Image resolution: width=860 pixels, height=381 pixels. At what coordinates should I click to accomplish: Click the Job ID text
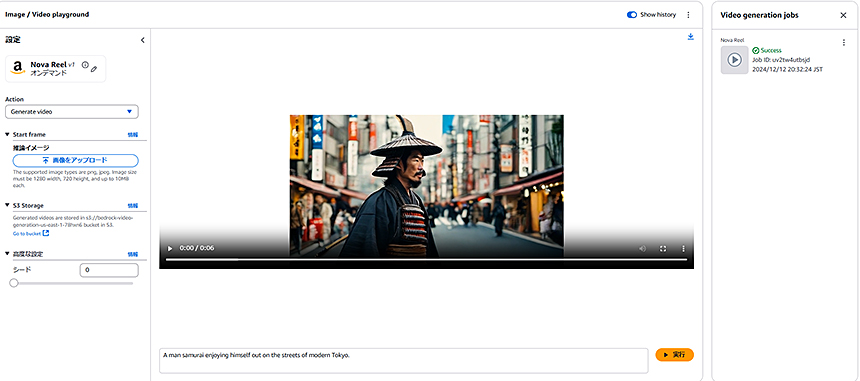781,59
